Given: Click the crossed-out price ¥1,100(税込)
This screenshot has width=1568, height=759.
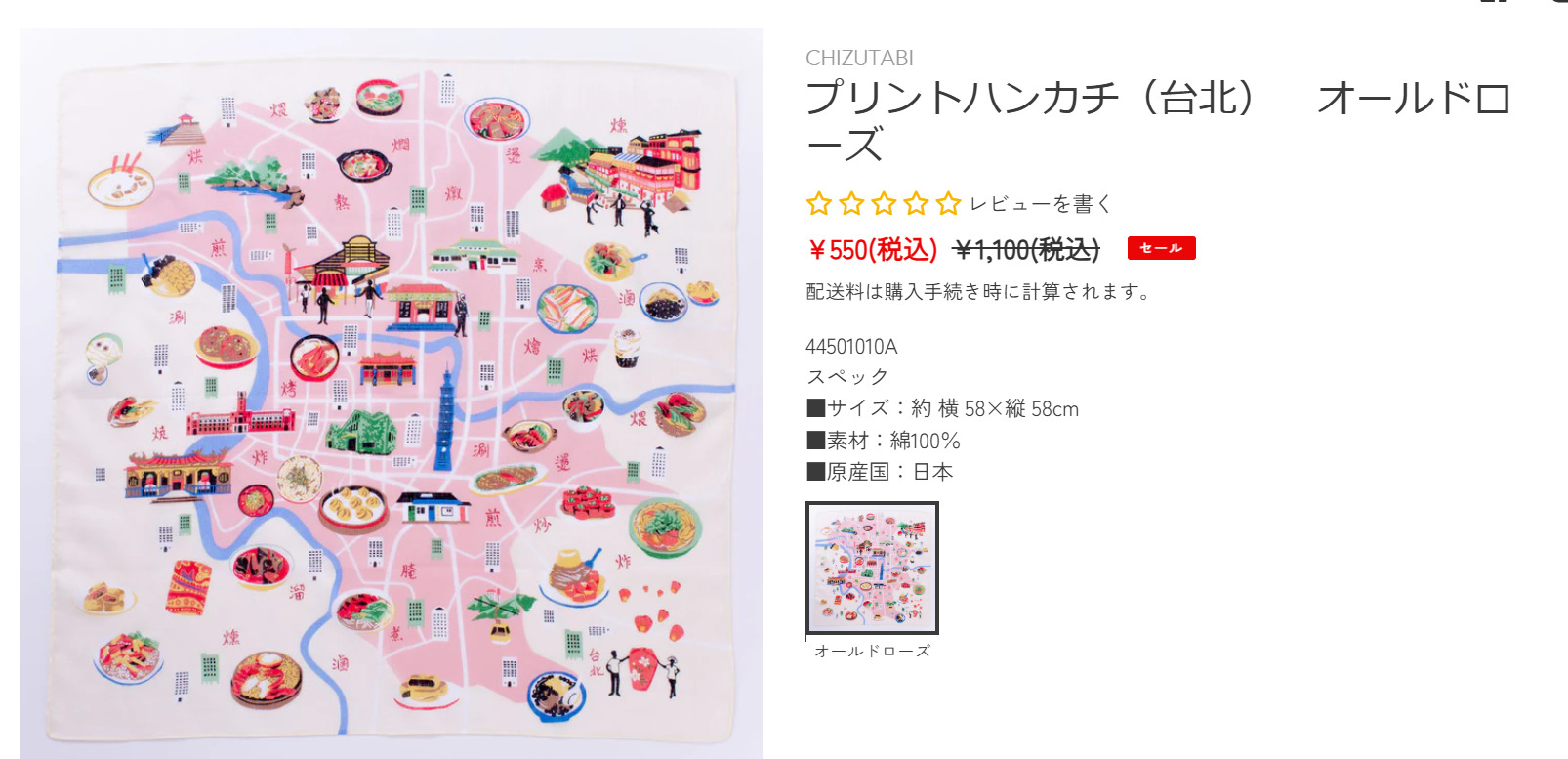Looking at the screenshot, I should (1026, 250).
